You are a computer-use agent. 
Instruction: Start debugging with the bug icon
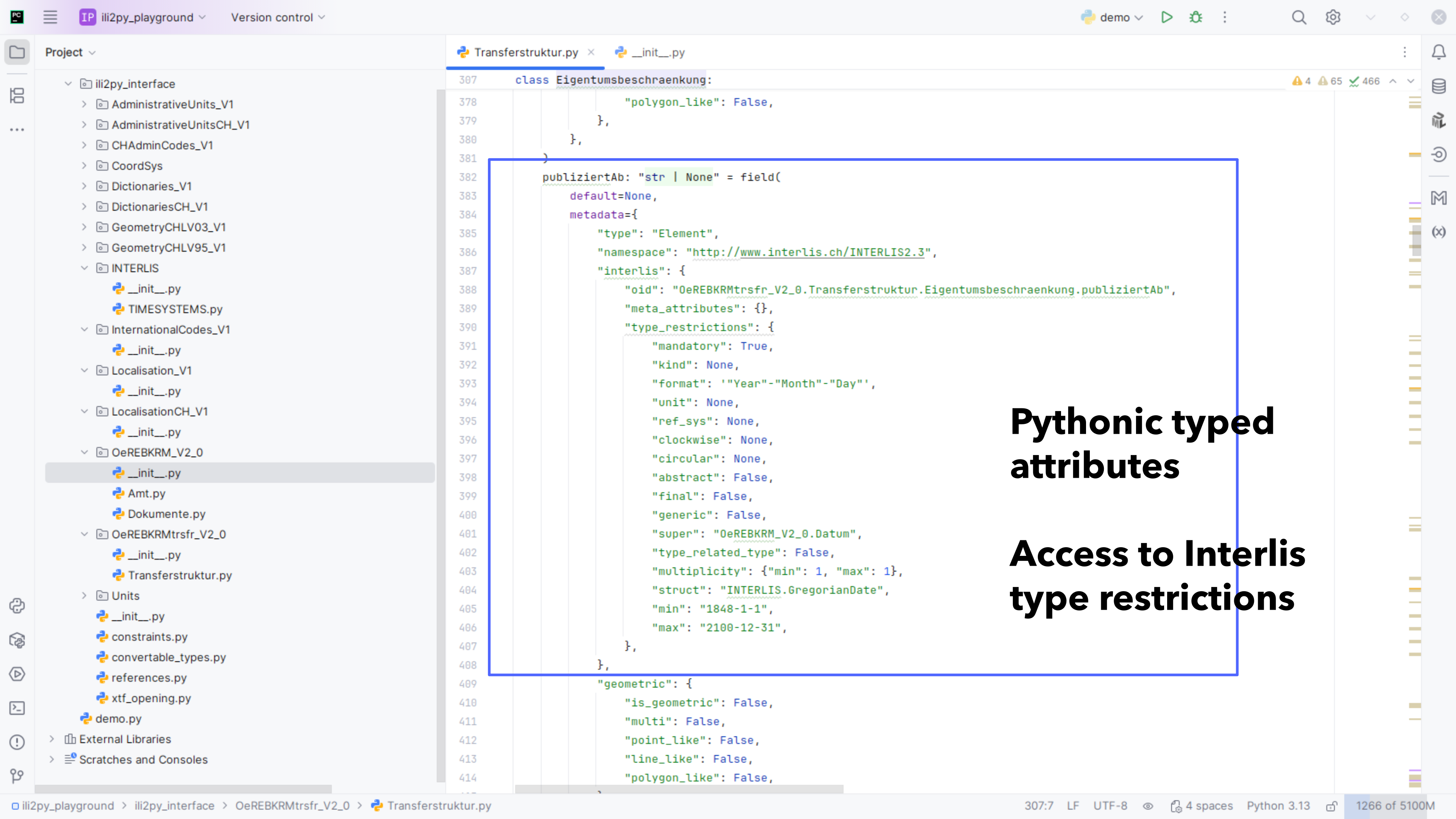pyautogui.click(x=1196, y=17)
